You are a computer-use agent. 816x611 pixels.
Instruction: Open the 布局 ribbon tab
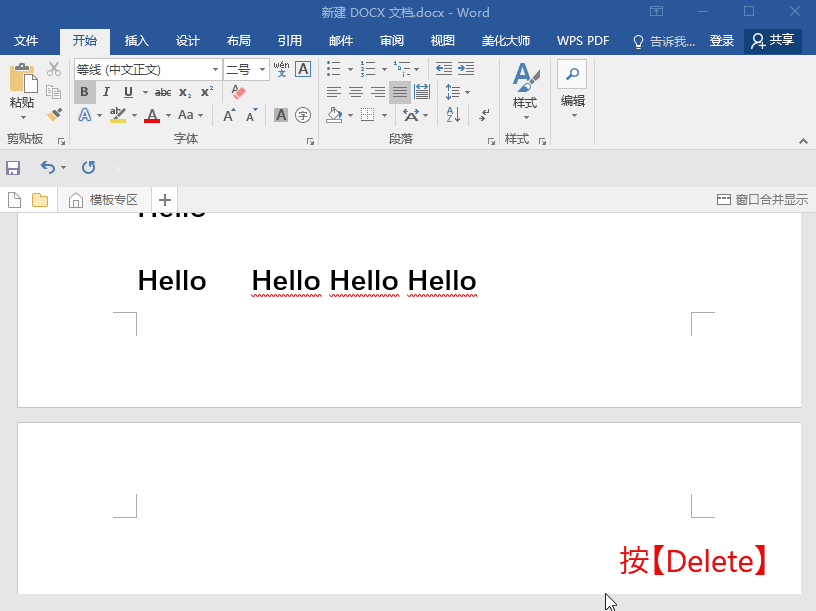[238, 41]
